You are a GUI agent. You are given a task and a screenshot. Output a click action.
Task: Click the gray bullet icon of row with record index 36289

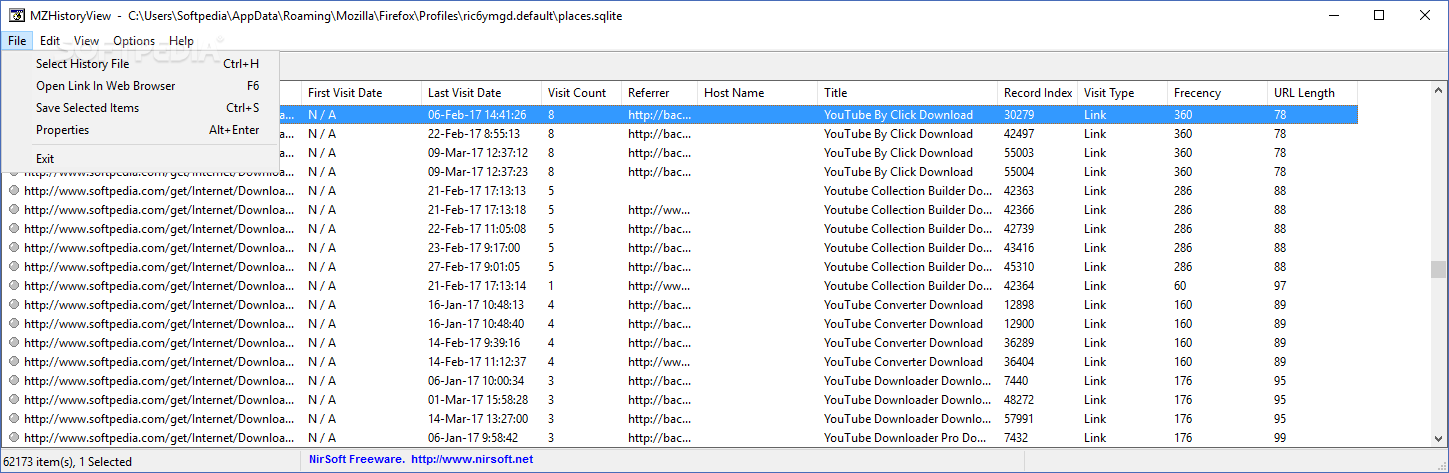pyautogui.click(x=14, y=343)
